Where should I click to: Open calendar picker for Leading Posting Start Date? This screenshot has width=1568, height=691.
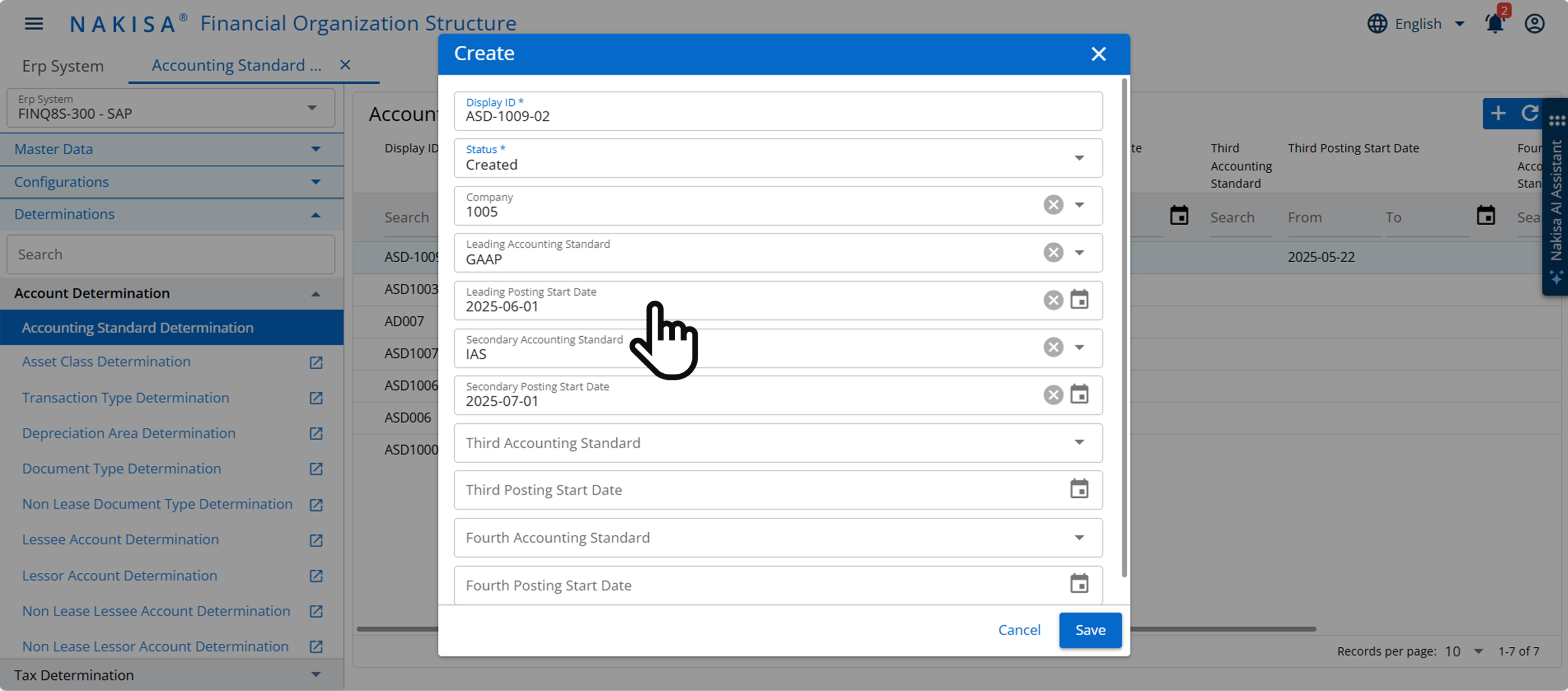pos(1079,300)
